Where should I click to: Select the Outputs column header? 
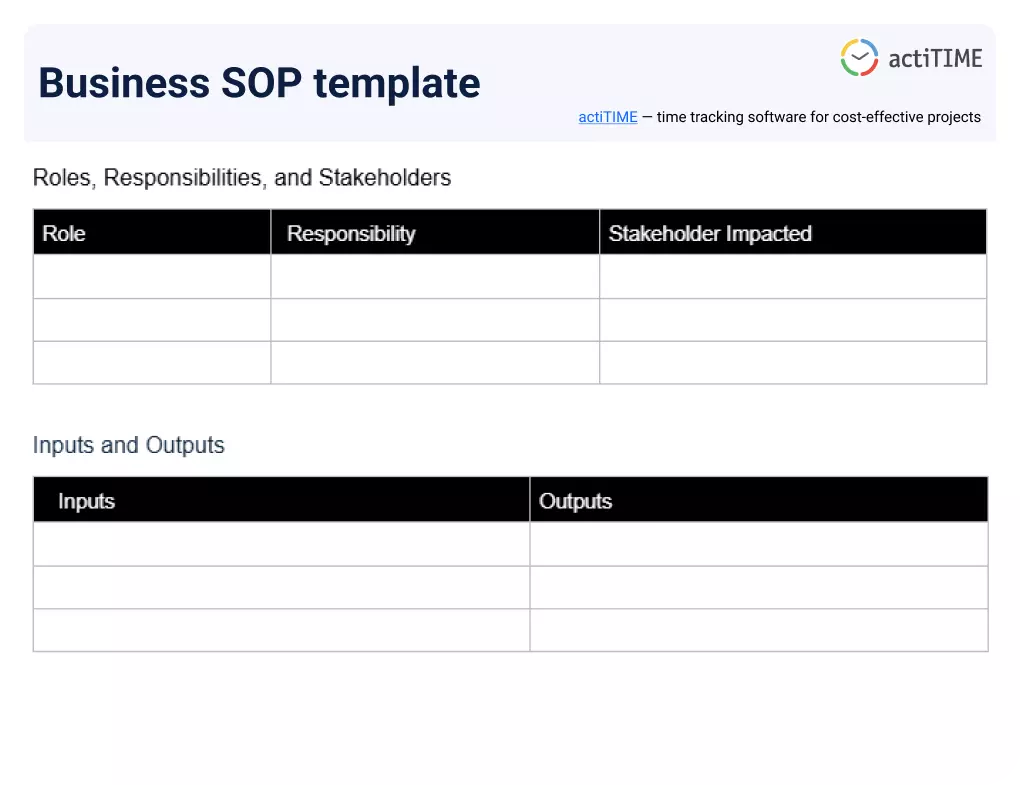pyautogui.click(x=575, y=501)
